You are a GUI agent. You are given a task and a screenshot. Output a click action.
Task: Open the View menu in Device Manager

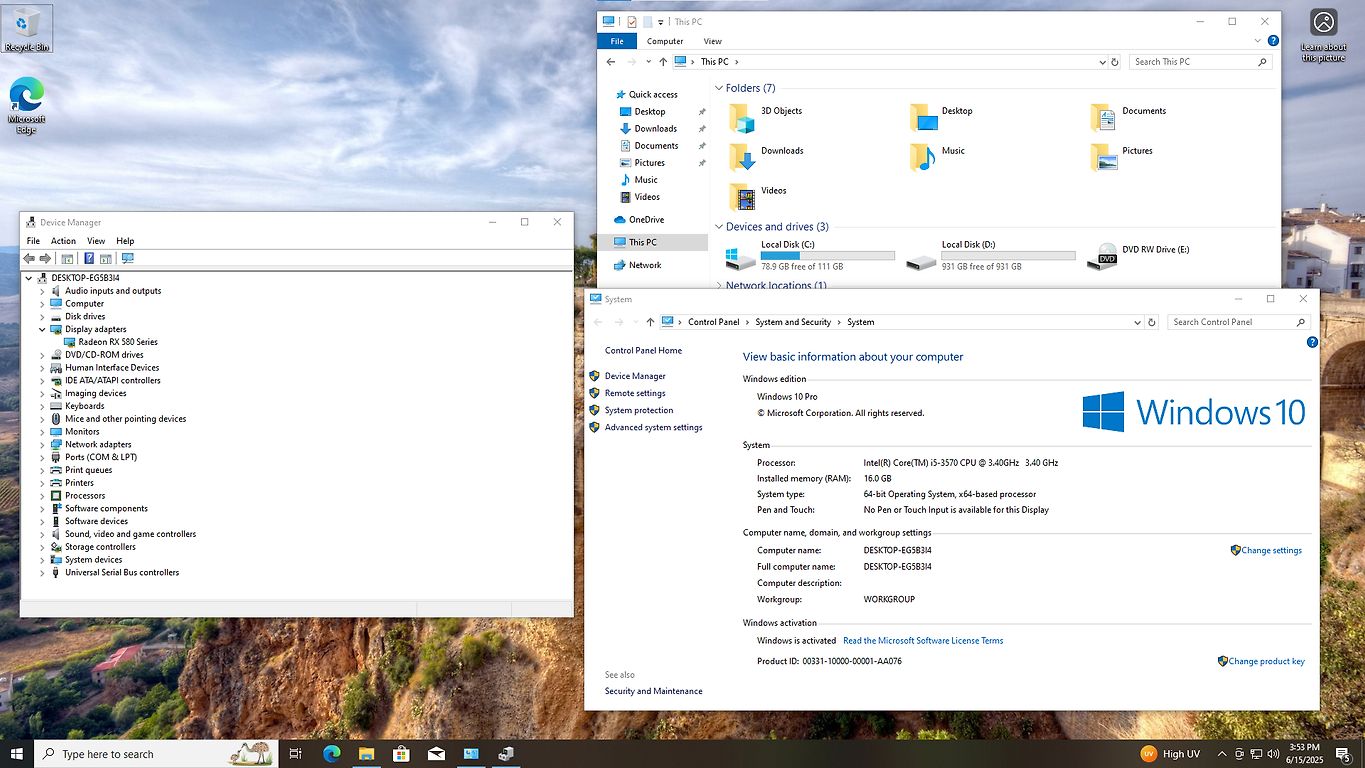[x=96, y=241]
